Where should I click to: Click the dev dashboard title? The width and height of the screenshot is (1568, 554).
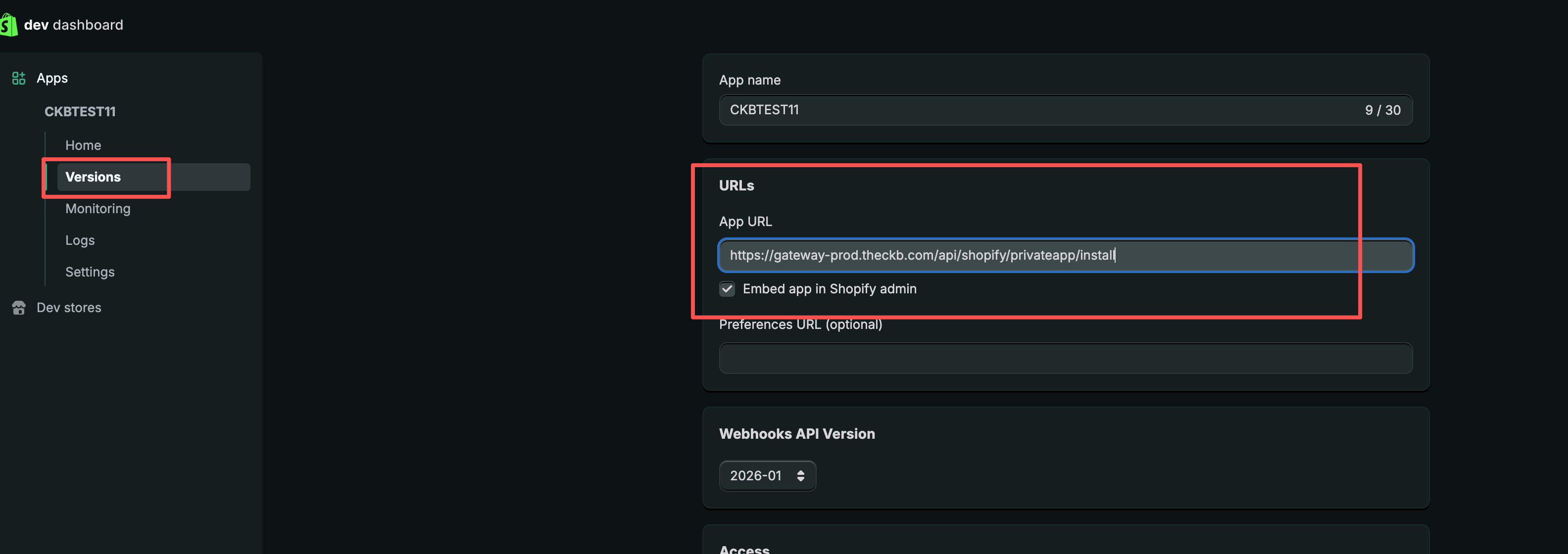pos(73,25)
